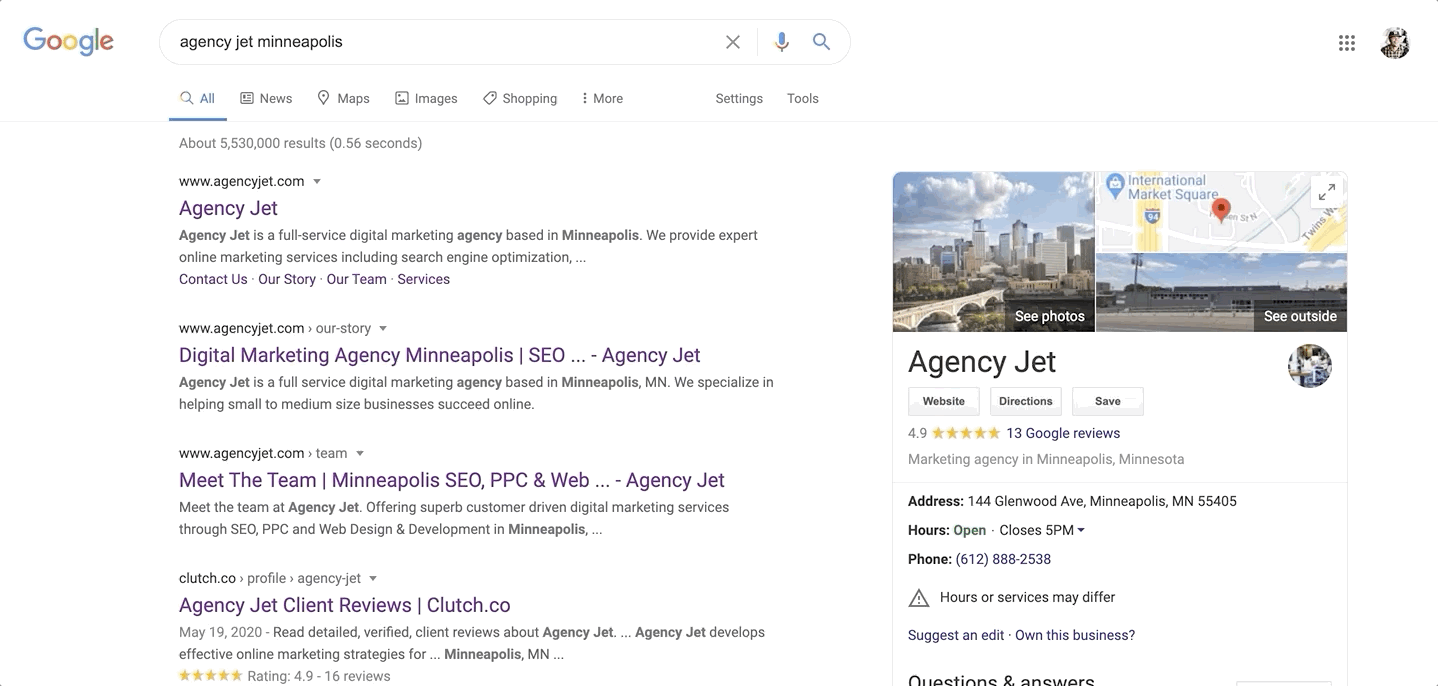The height and width of the screenshot is (686, 1438).
Task: Open the Services sitelink
Action: pyautogui.click(x=424, y=279)
